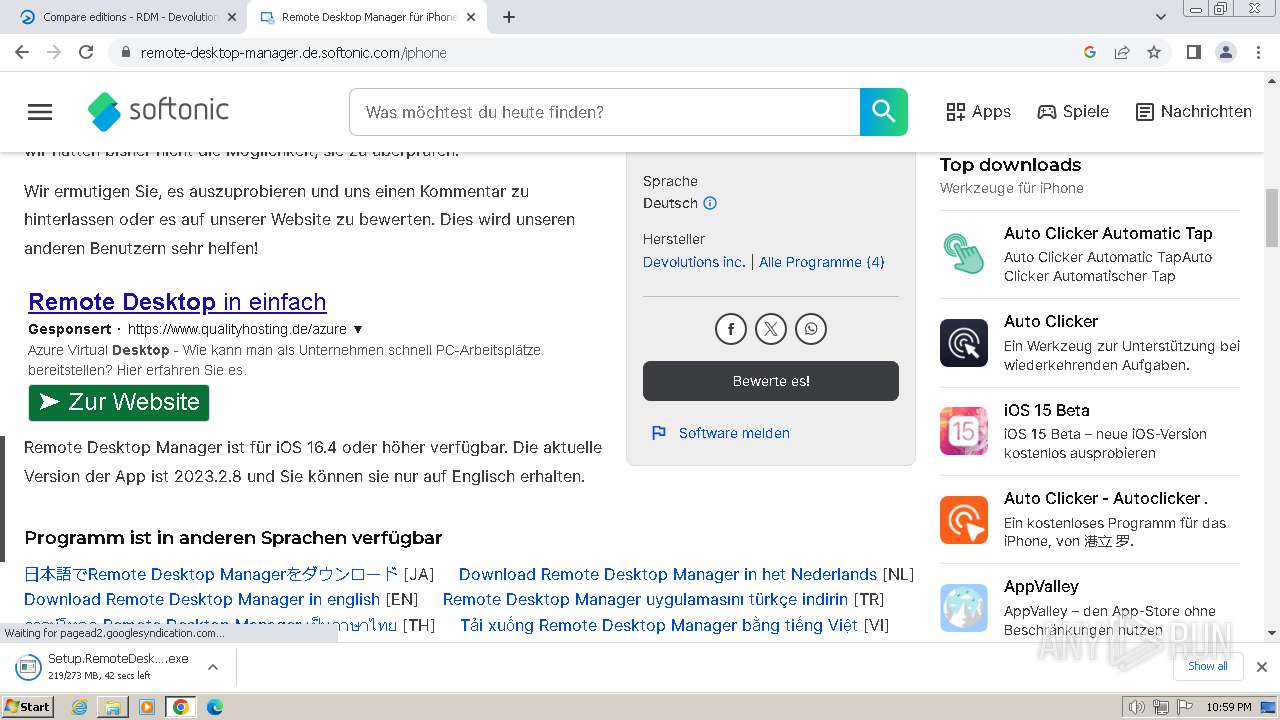Screen dimensions: 1280x720
Task: Expand ad options arrow next to qualityhosting URL
Action: (x=358, y=329)
